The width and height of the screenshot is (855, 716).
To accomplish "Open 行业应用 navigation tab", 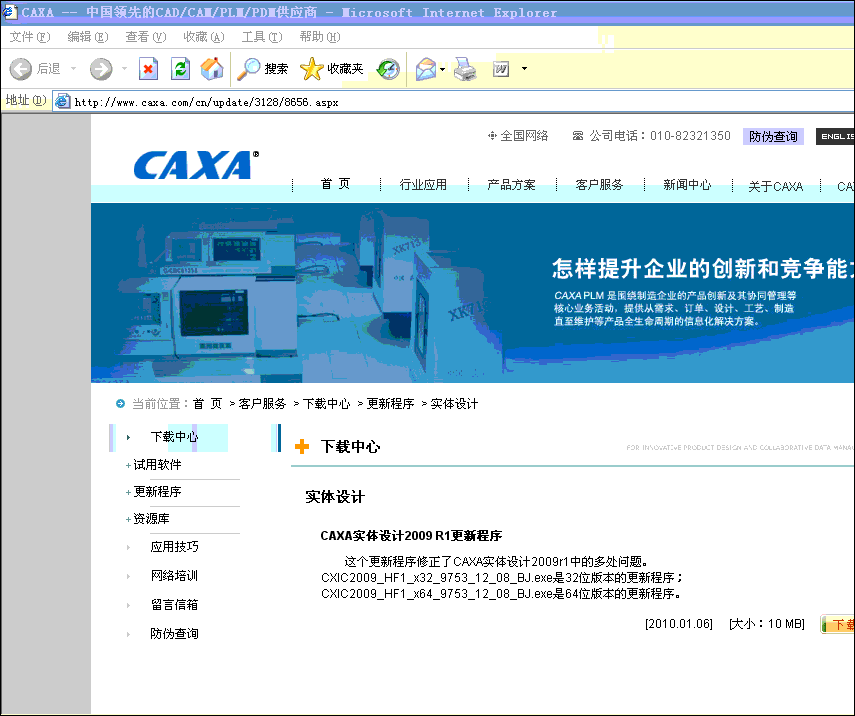I will (x=423, y=185).
